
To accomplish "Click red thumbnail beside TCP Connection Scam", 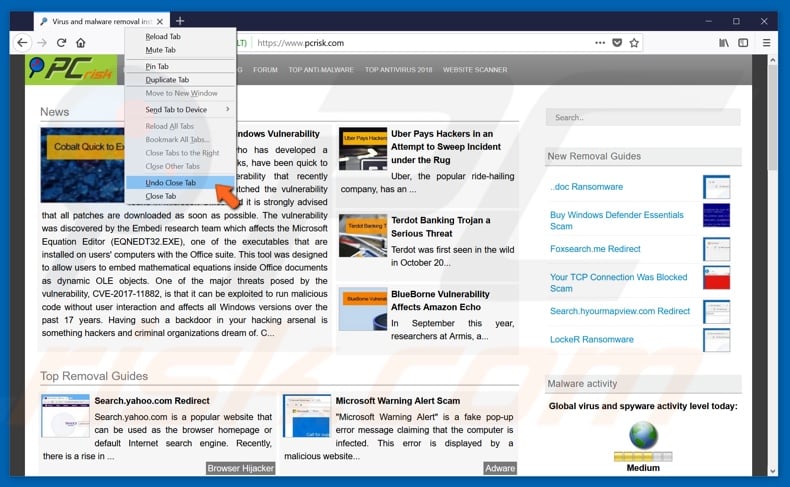I will coord(716,279).
